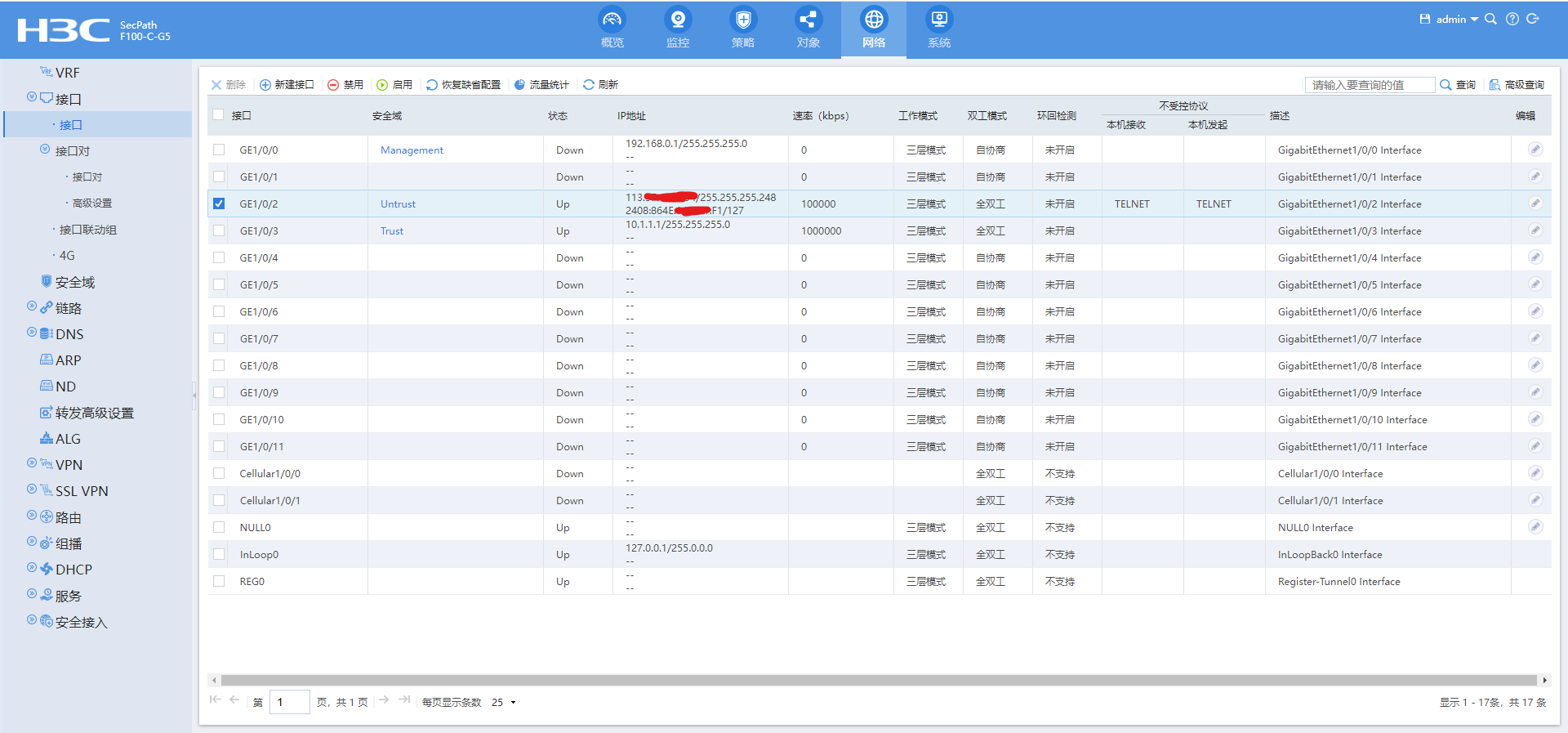
Task: Click the 请输入要查询的值 search field
Action: click(1370, 85)
